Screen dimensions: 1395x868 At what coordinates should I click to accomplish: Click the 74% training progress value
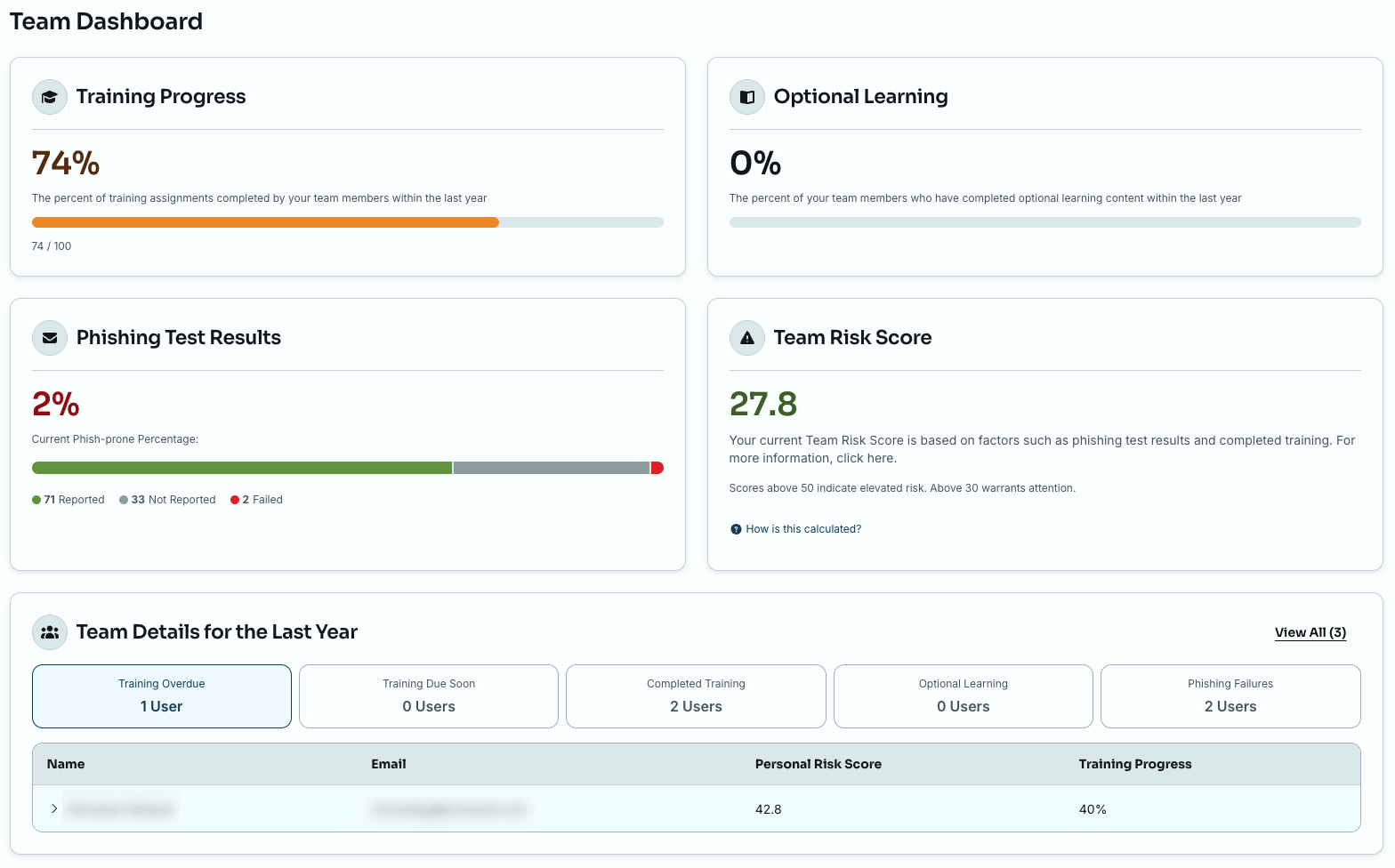(x=66, y=164)
